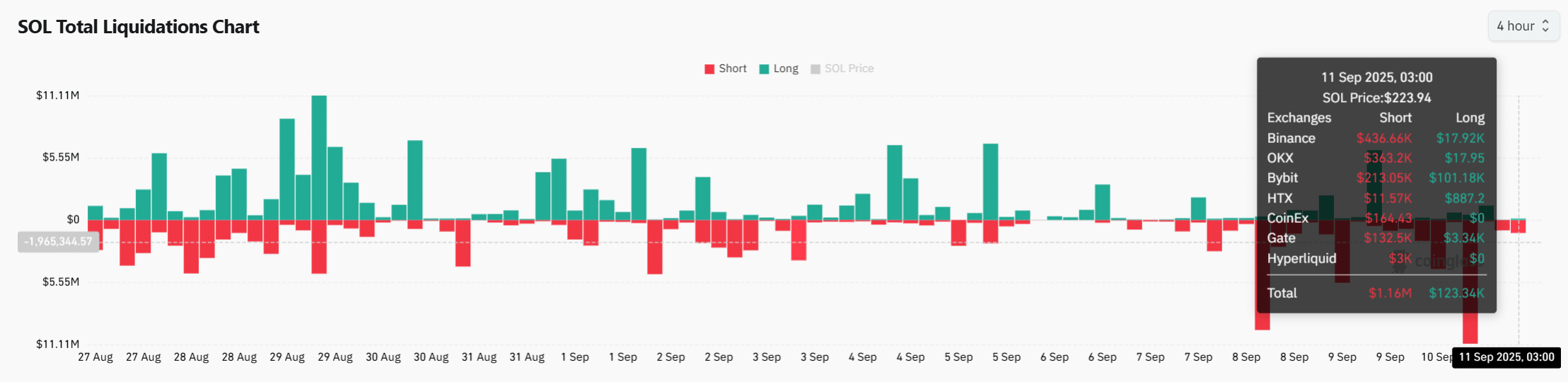1568x382 pixels.
Task: Click the tall green long bar at 5 Sep
Action: pyautogui.click(x=990, y=181)
